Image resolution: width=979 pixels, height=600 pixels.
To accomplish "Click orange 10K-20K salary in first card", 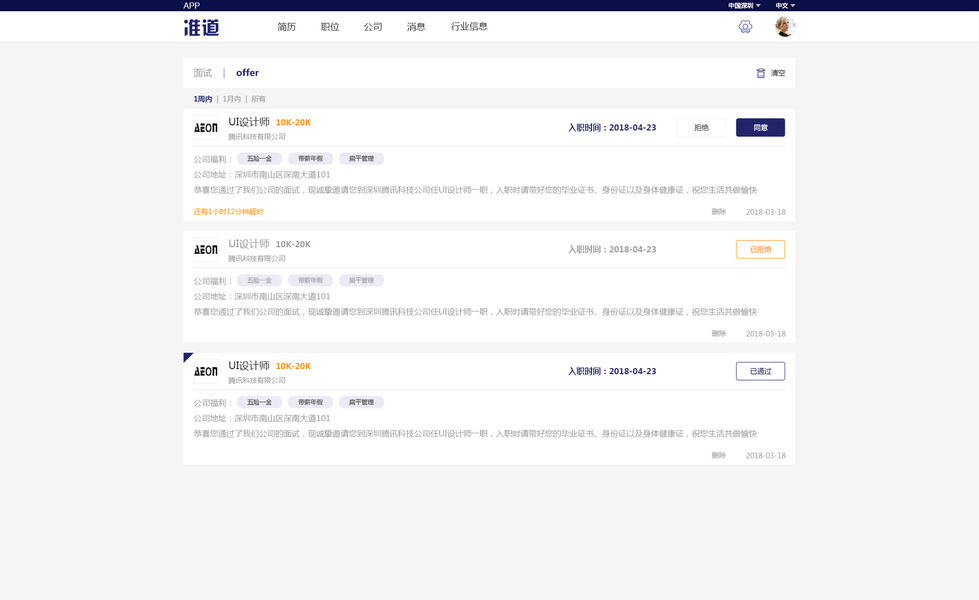I will [x=293, y=122].
